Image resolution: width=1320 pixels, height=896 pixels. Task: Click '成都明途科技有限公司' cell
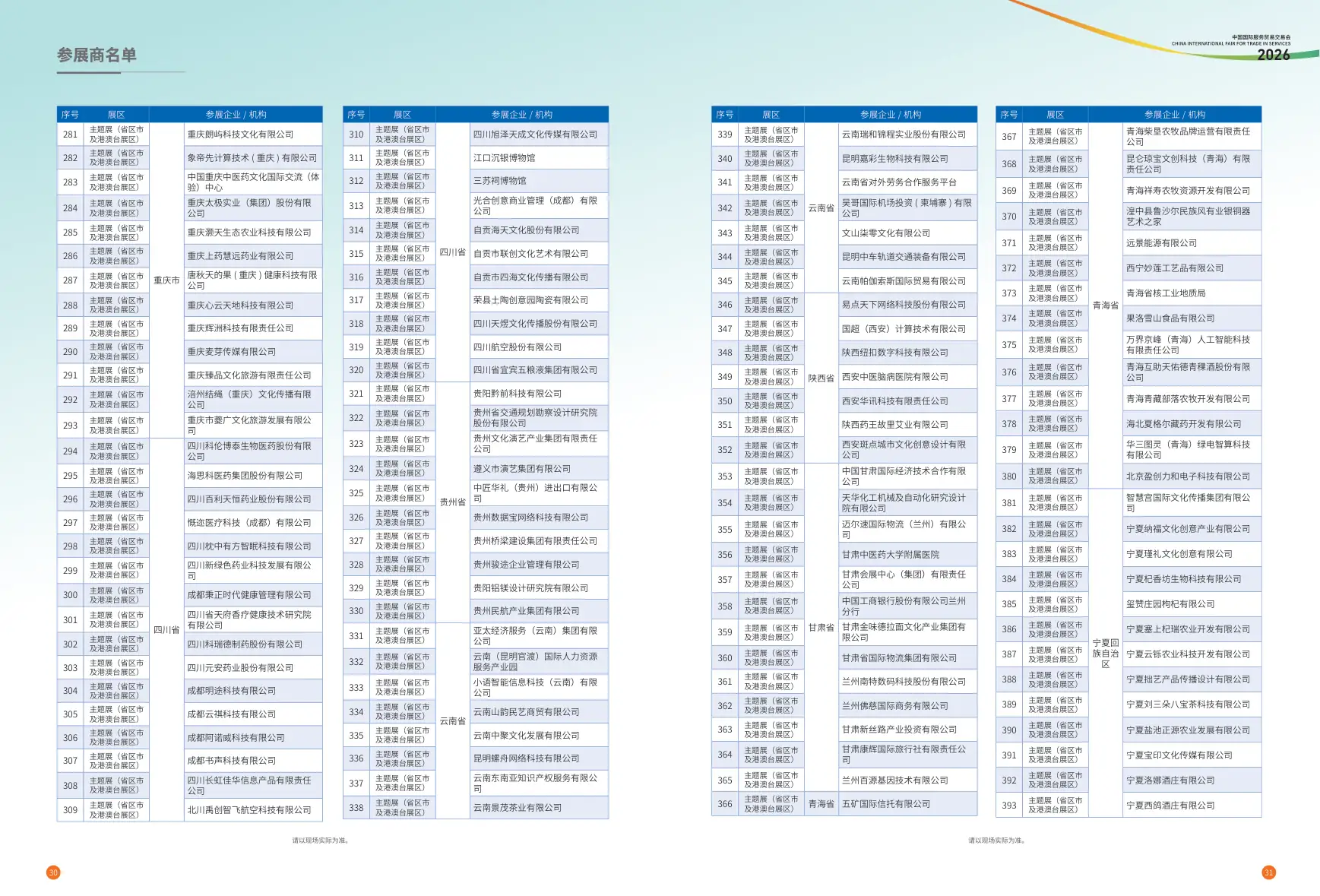(x=232, y=691)
